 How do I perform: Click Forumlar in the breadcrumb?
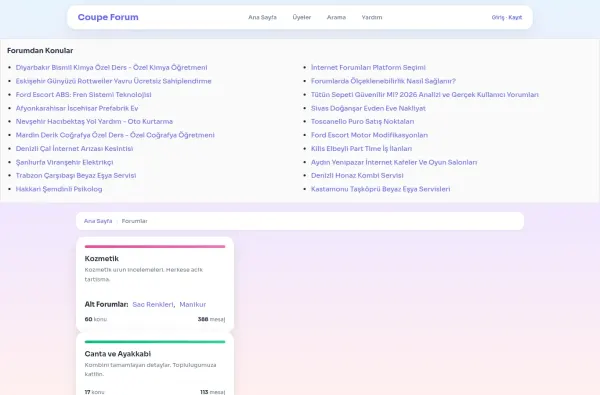pyautogui.click(x=134, y=221)
